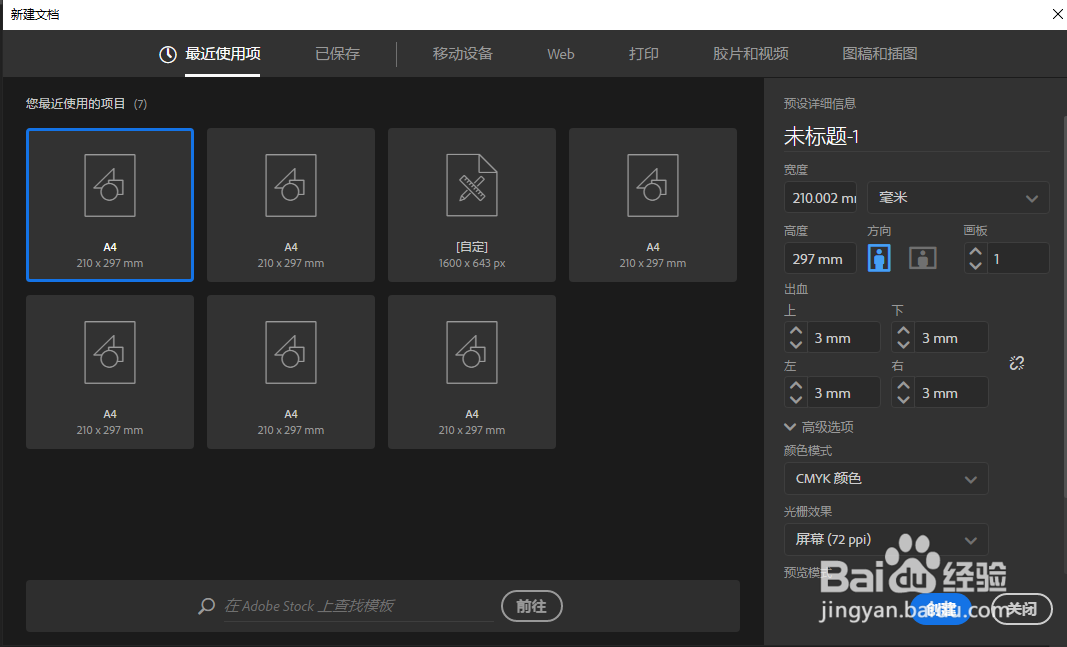1067x647 pixels.
Task: Click the 未标题-1 document name field
Action: [916, 137]
